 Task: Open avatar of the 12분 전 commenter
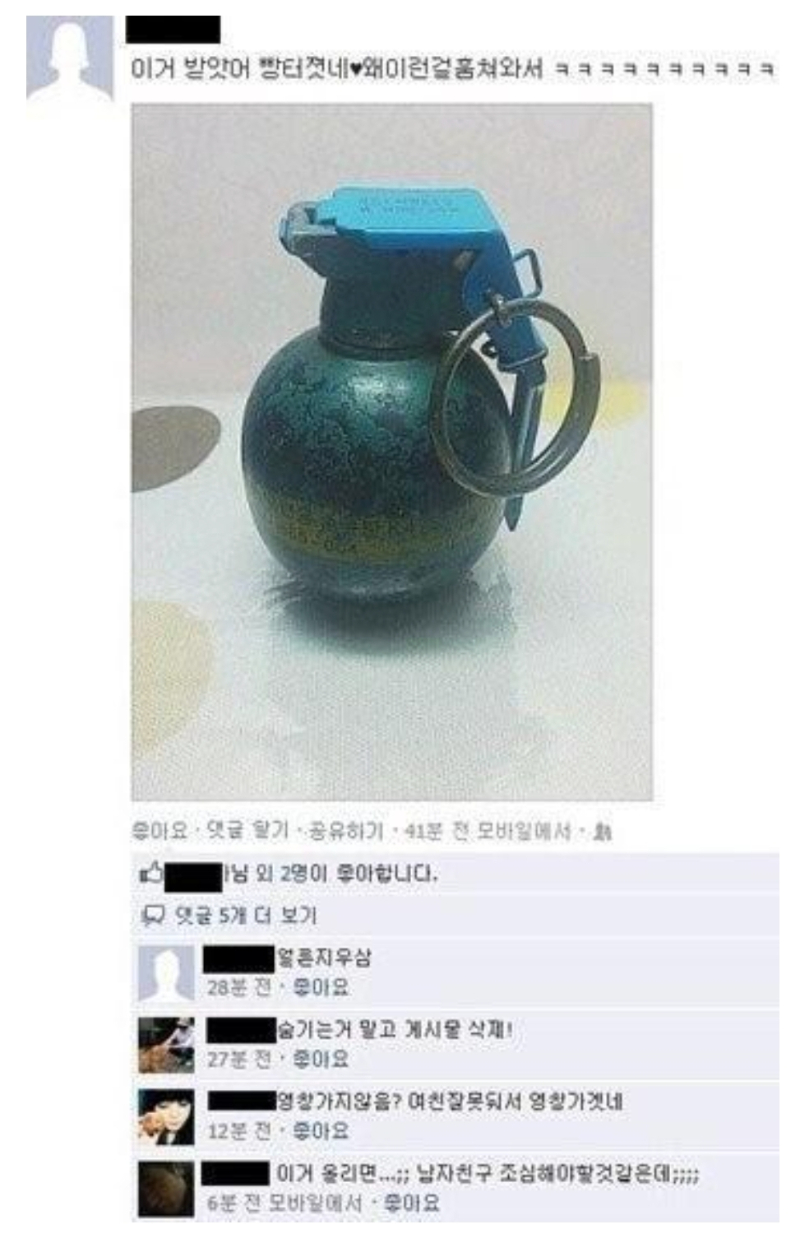(166, 1116)
